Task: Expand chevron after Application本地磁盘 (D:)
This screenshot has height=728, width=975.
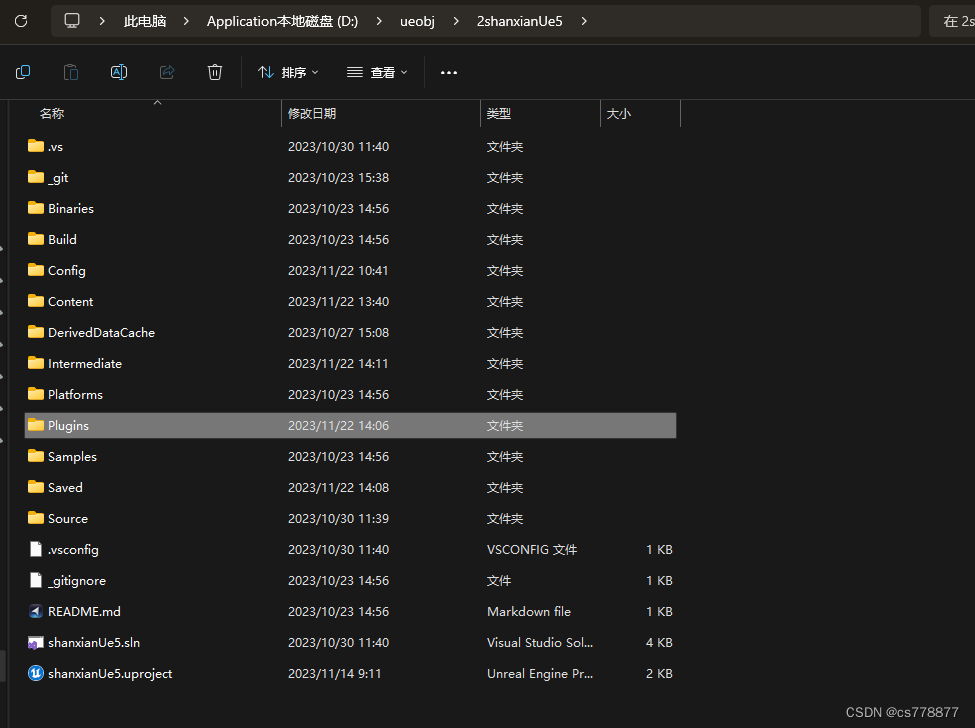Action: (x=379, y=21)
